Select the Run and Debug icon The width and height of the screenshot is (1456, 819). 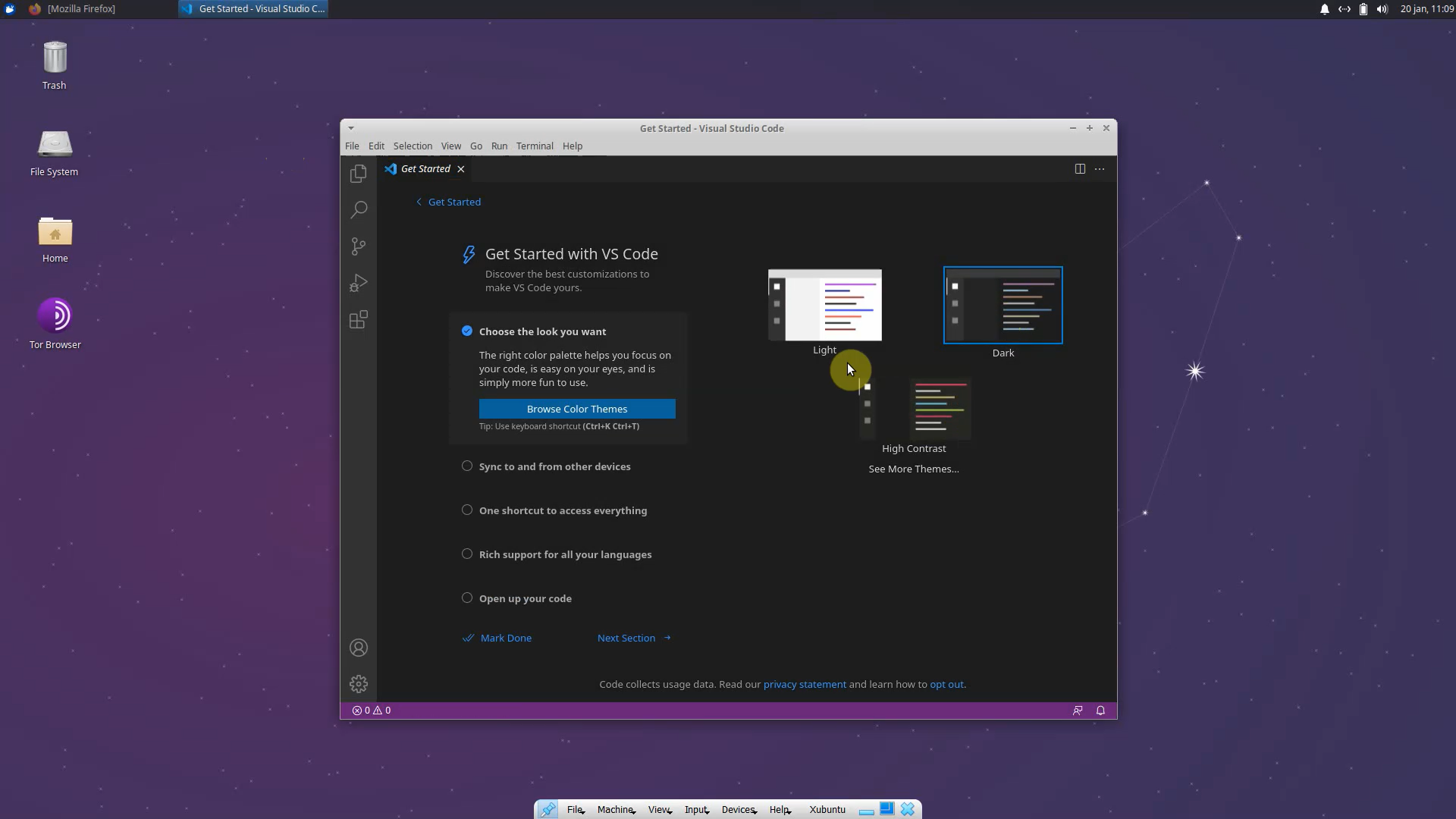358,283
